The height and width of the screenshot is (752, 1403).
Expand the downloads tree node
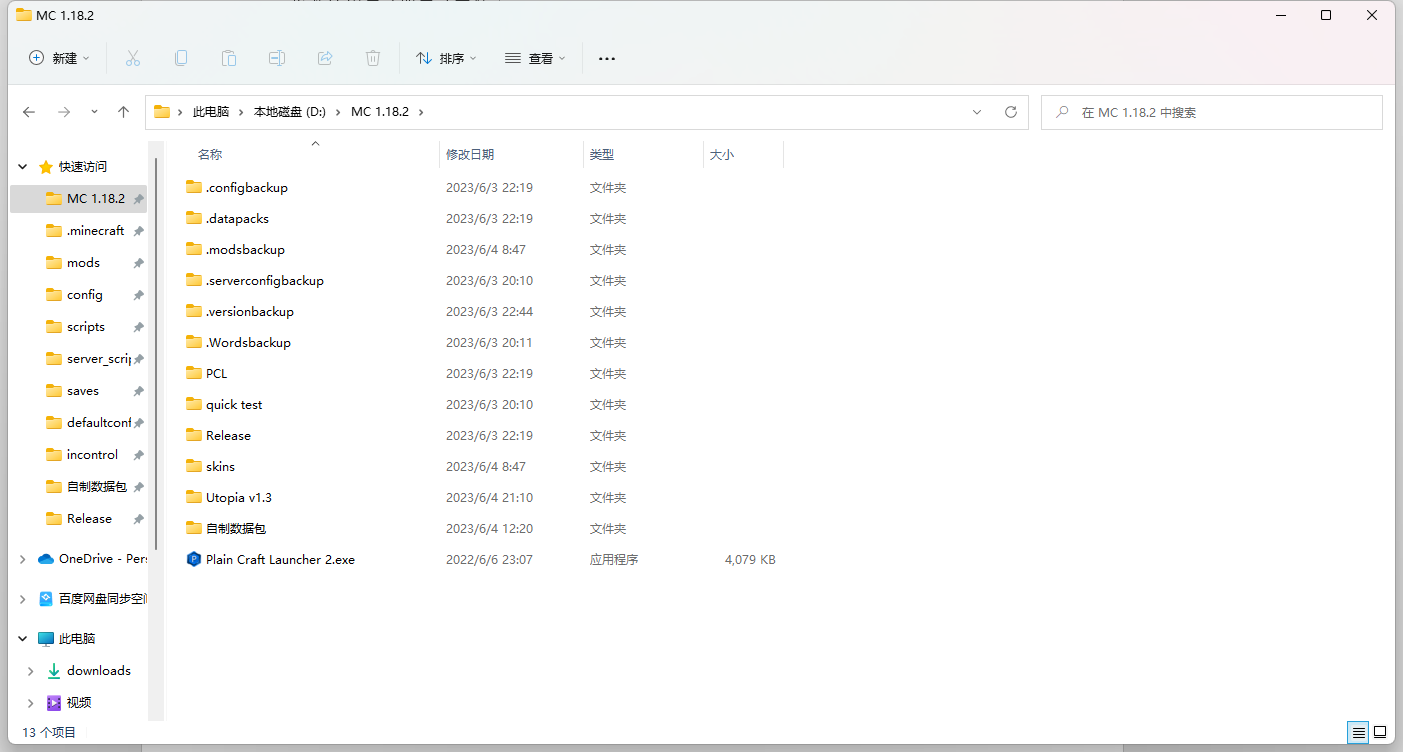tap(31, 671)
